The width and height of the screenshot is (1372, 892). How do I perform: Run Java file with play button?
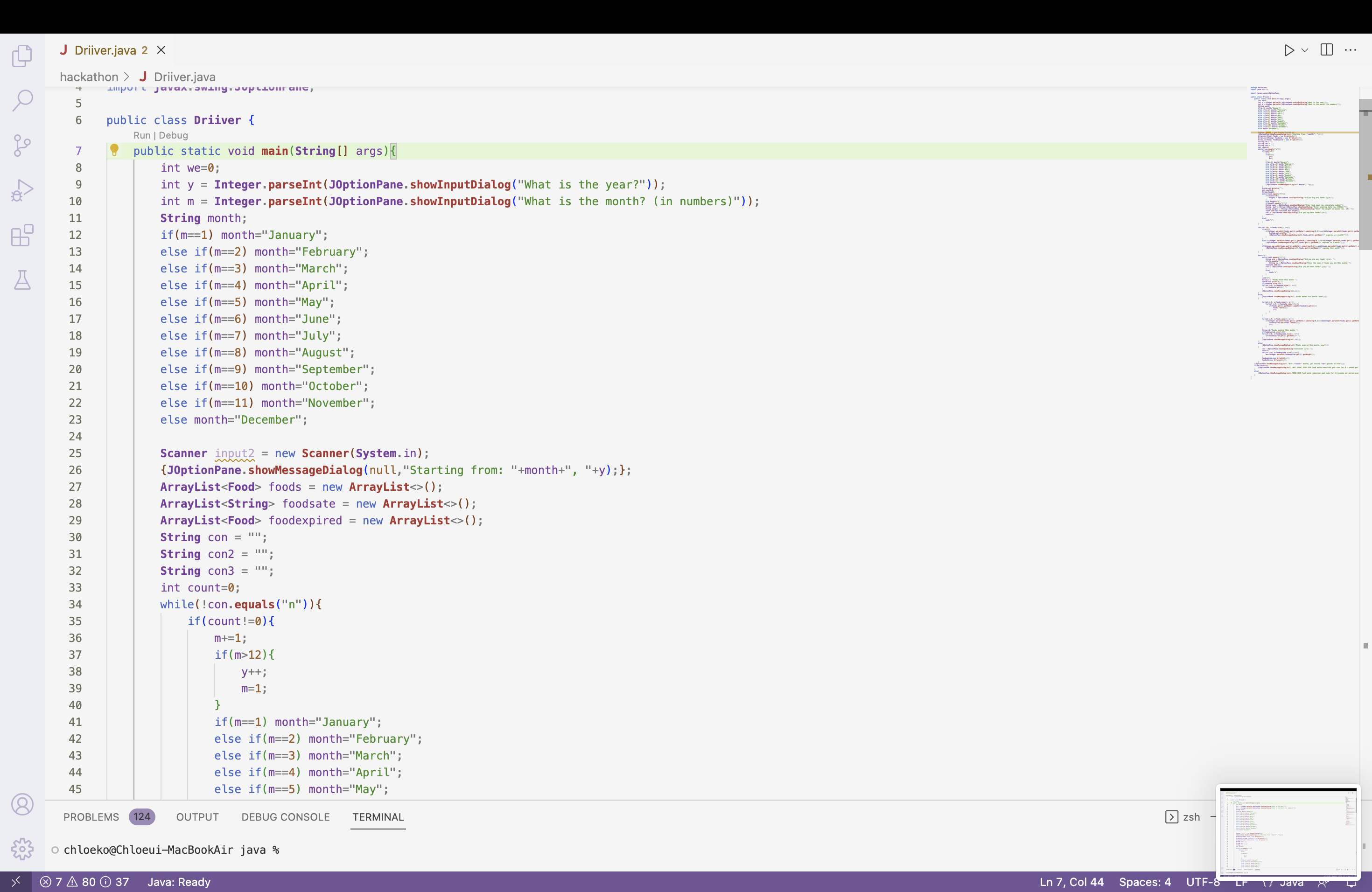coord(1289,50)
